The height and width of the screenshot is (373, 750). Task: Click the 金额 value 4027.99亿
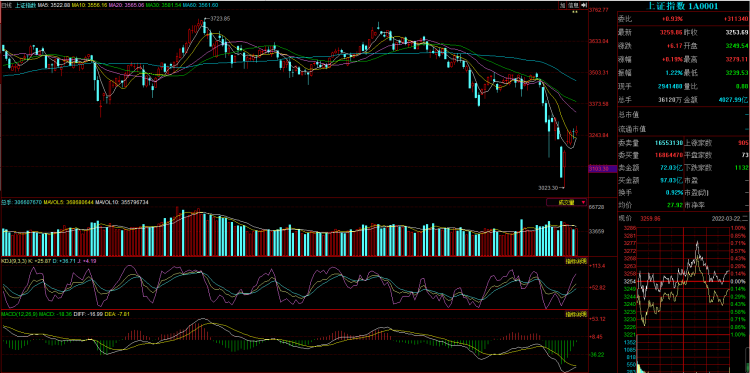coord(733,99)
